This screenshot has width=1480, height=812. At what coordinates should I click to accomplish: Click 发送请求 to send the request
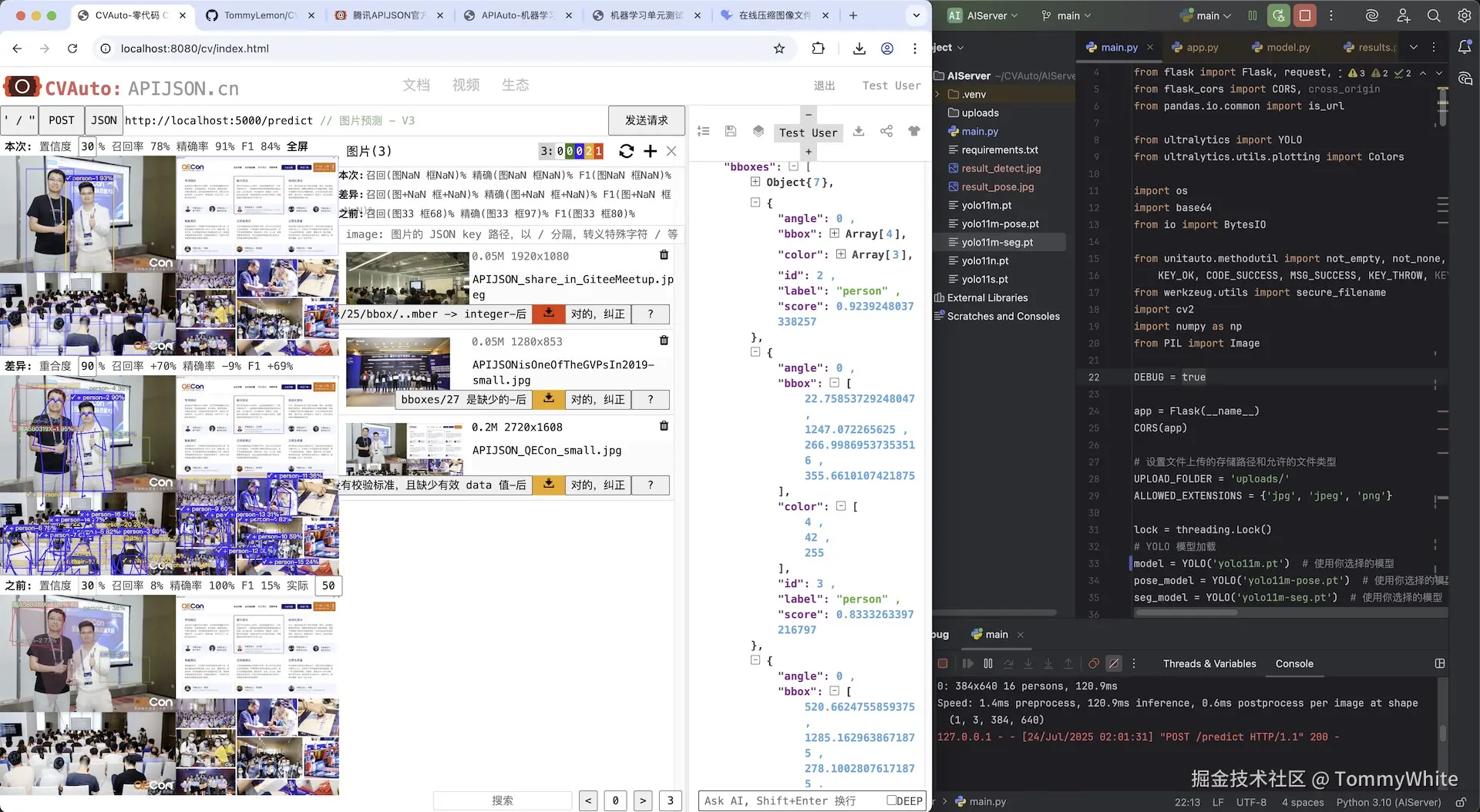(646, 120)
